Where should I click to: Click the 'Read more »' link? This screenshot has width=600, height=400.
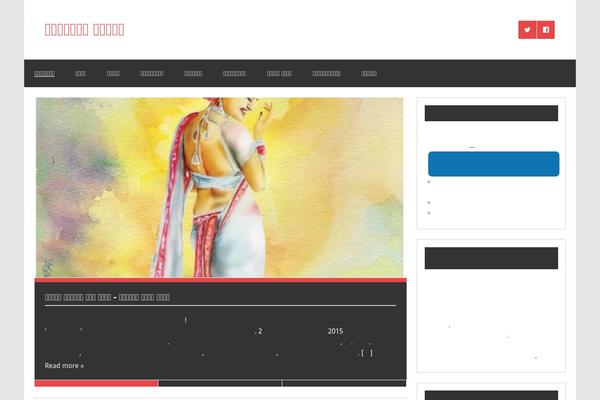click(64, 366)
